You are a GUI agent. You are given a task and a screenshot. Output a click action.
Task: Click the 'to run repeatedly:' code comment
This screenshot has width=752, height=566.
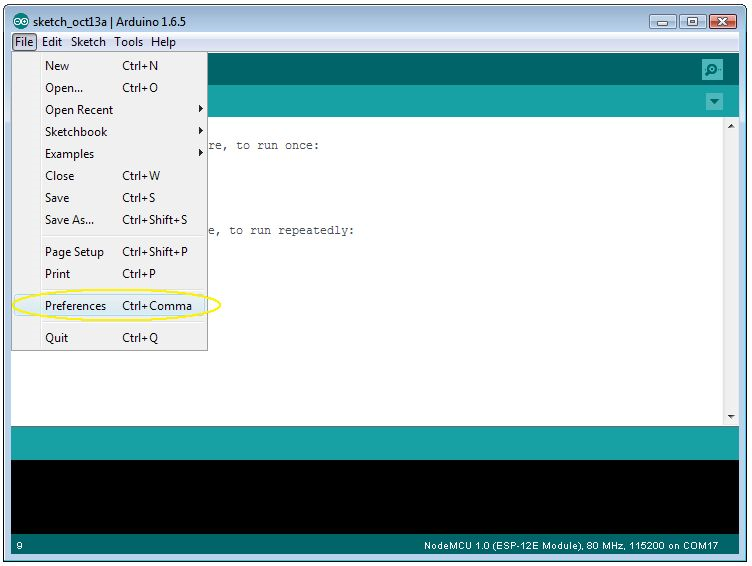tap(291, 231)
